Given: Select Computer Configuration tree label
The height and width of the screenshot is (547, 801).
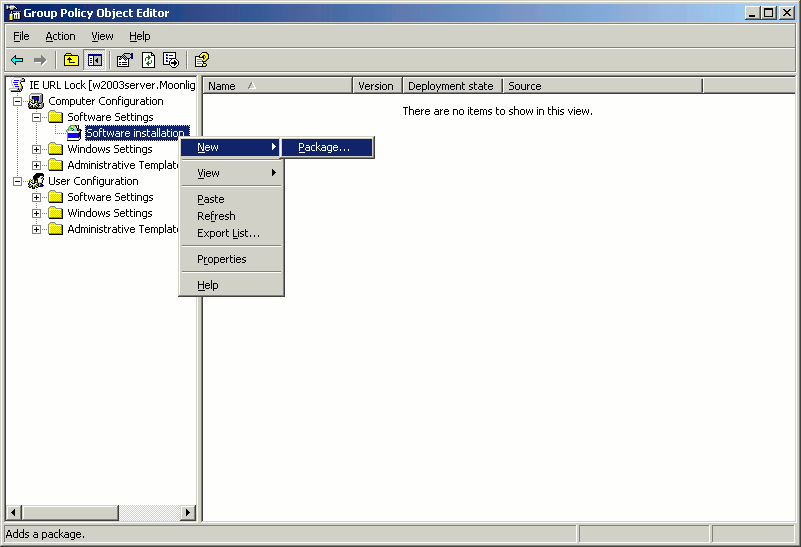Looking at the screenshot, I should 106,101.
